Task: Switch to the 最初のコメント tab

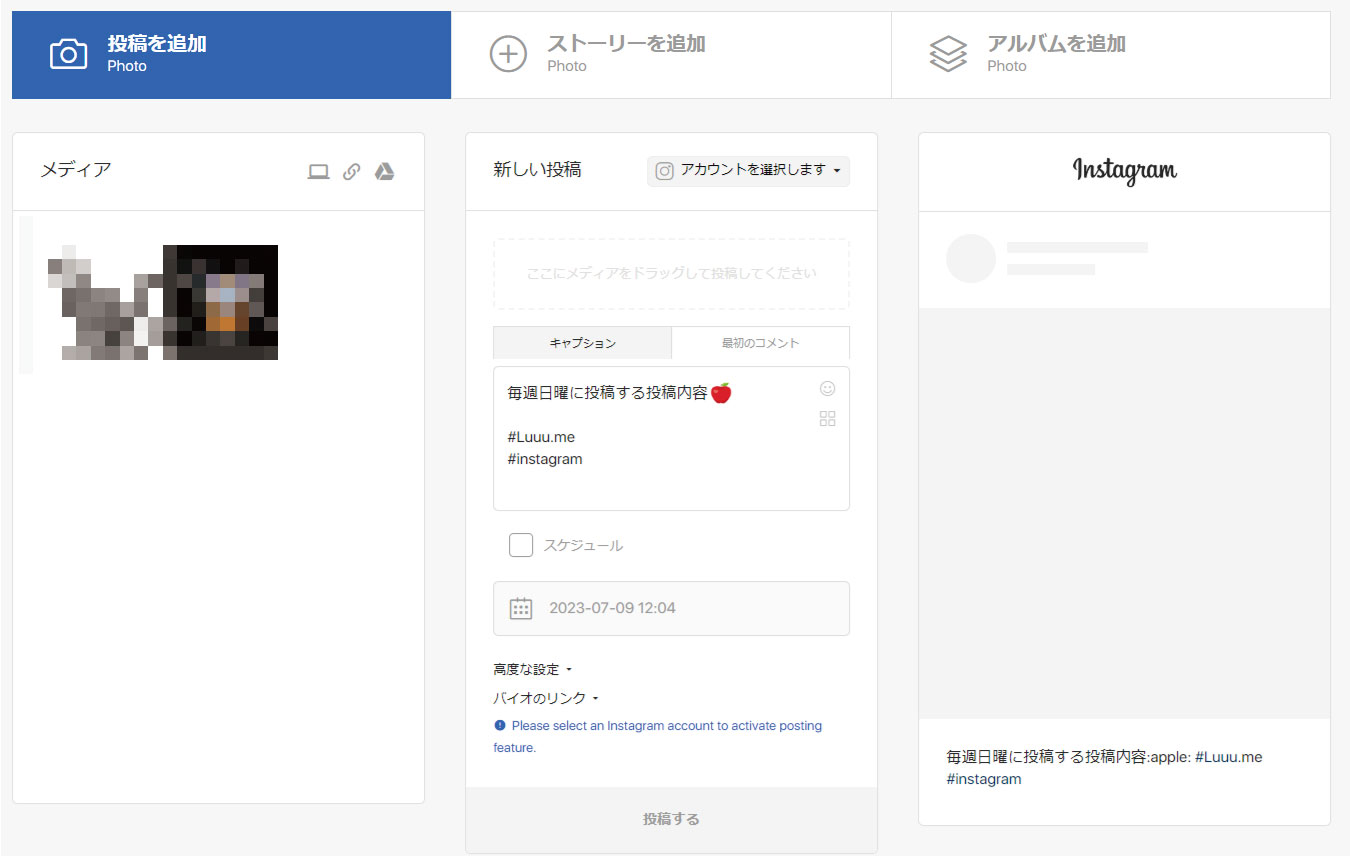Action: pos(760,343)
